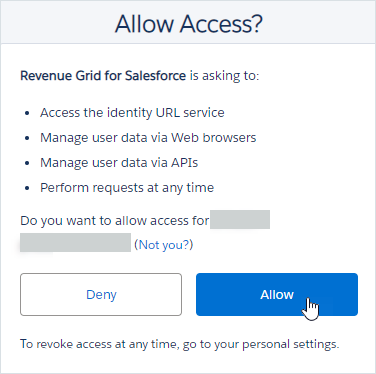
Task: Open the "Not you?" link
Action: (x=163, y=245)
